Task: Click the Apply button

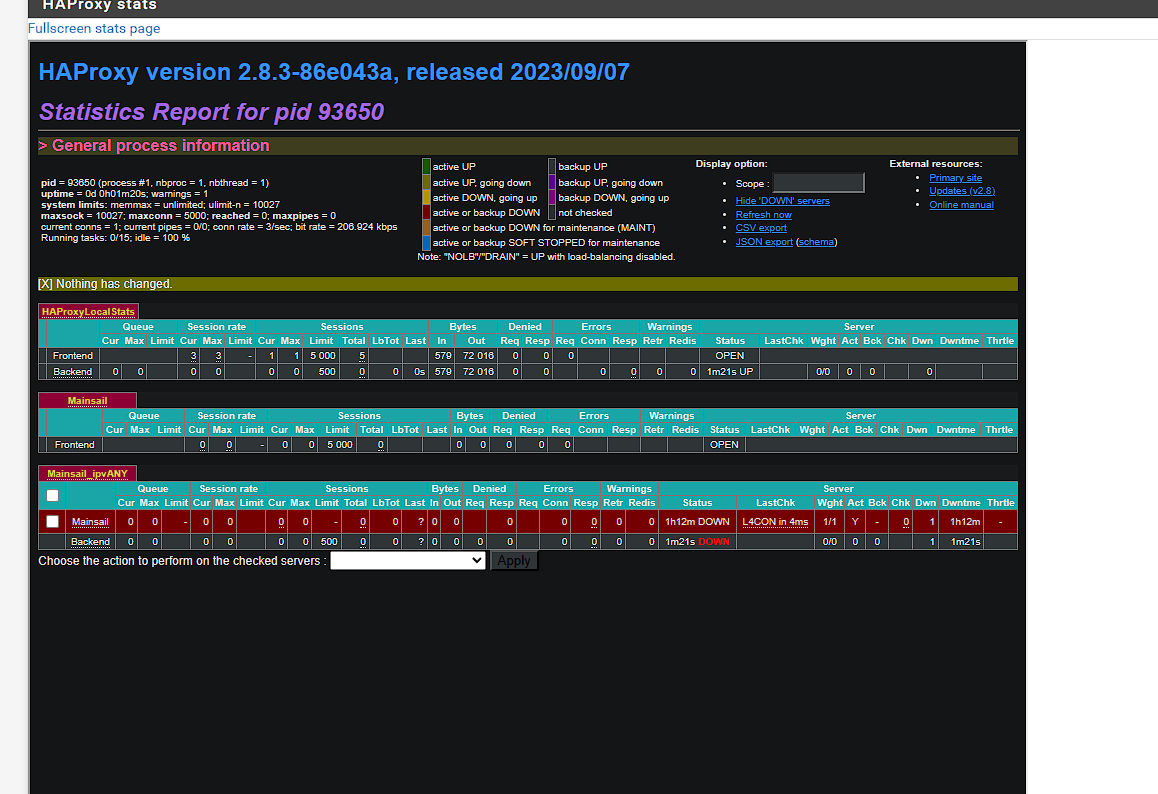Action: [514, 561]
